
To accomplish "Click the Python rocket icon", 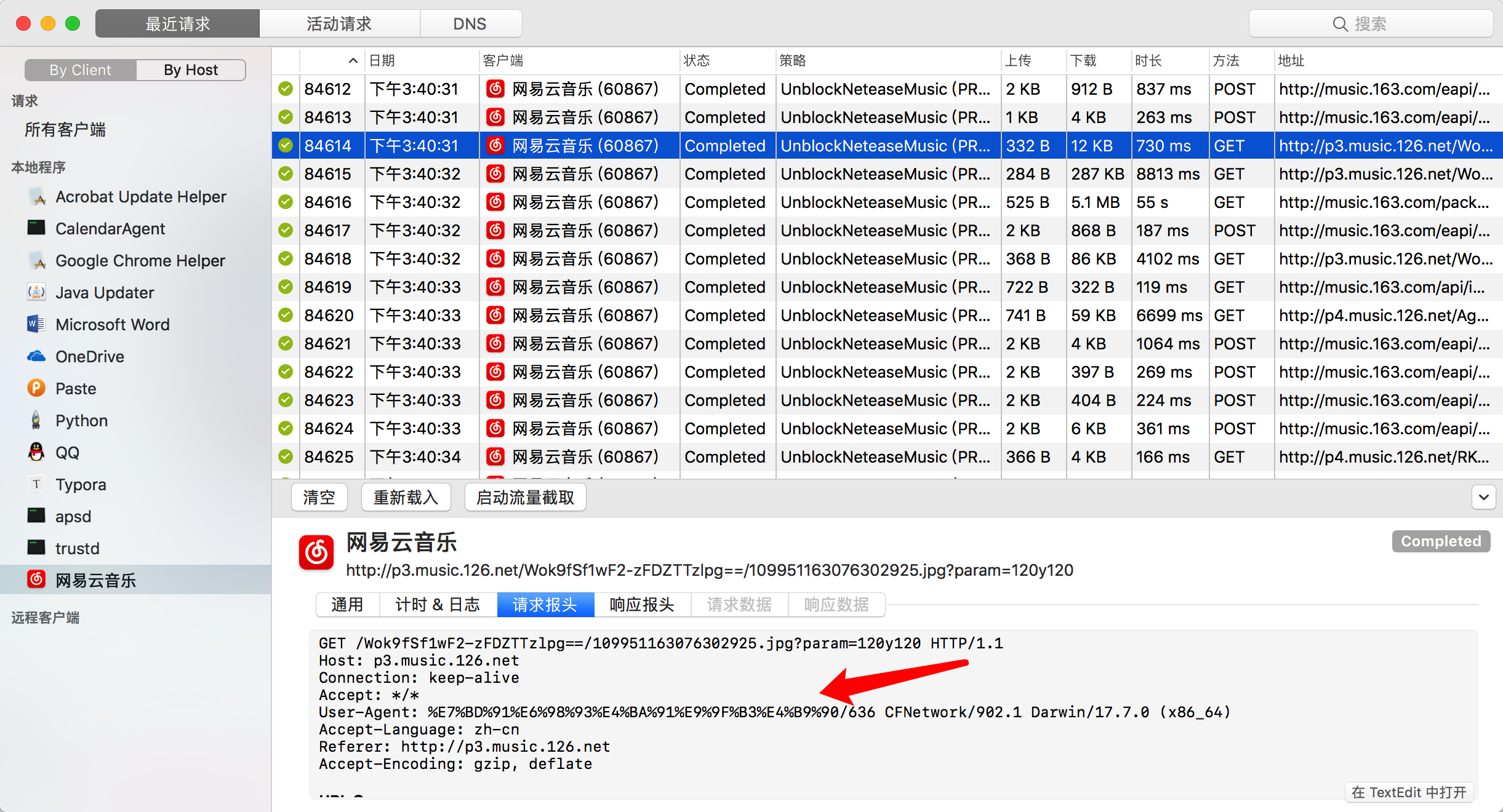I will [x=37, y=420].
